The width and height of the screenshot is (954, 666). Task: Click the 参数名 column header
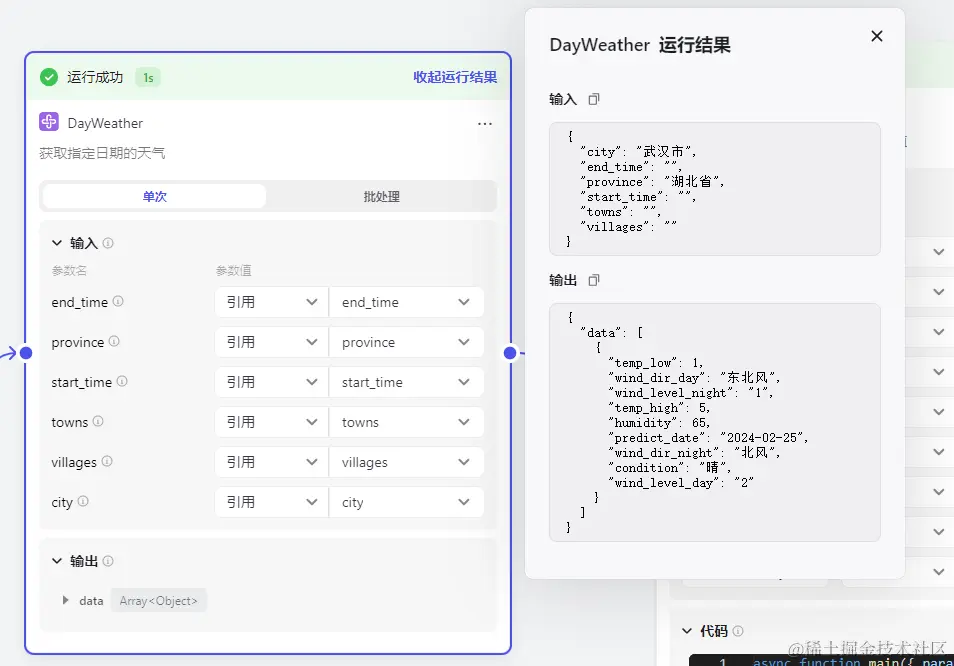coord(69,271)
